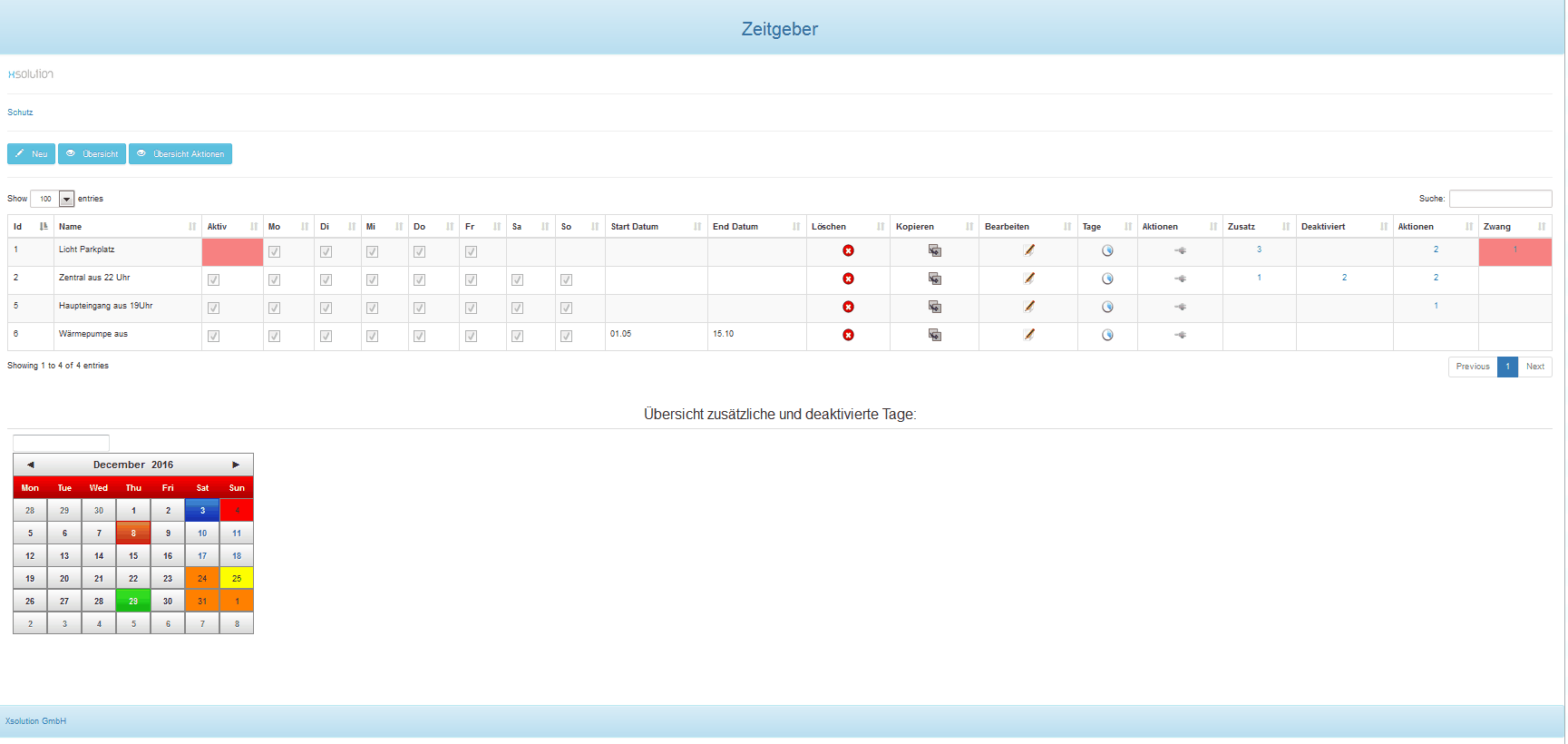
Task: Open Aktionen plug icon for Licht Parkplatz
Action: [x=1180, y=251]
